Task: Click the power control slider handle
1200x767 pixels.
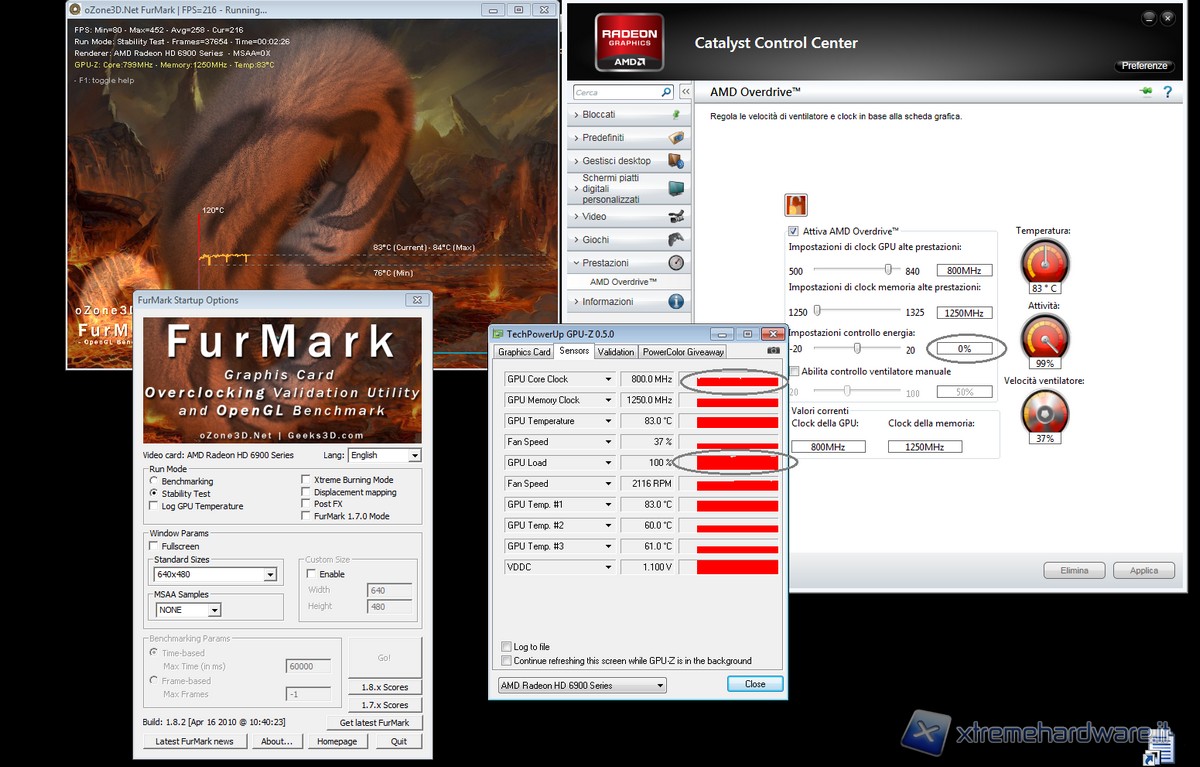Action: [857, 348]
